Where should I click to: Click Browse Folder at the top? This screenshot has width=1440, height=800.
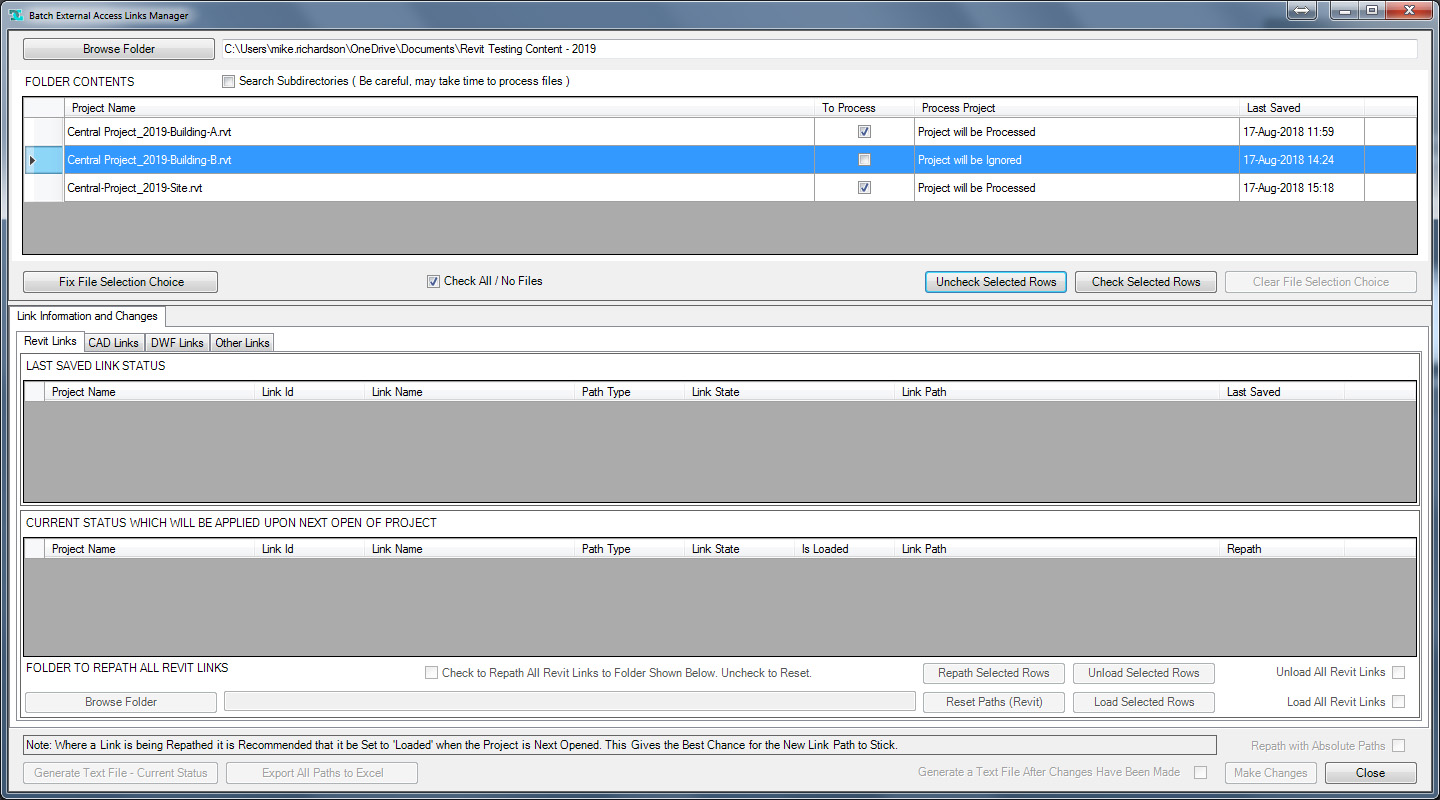click(118, 48)
